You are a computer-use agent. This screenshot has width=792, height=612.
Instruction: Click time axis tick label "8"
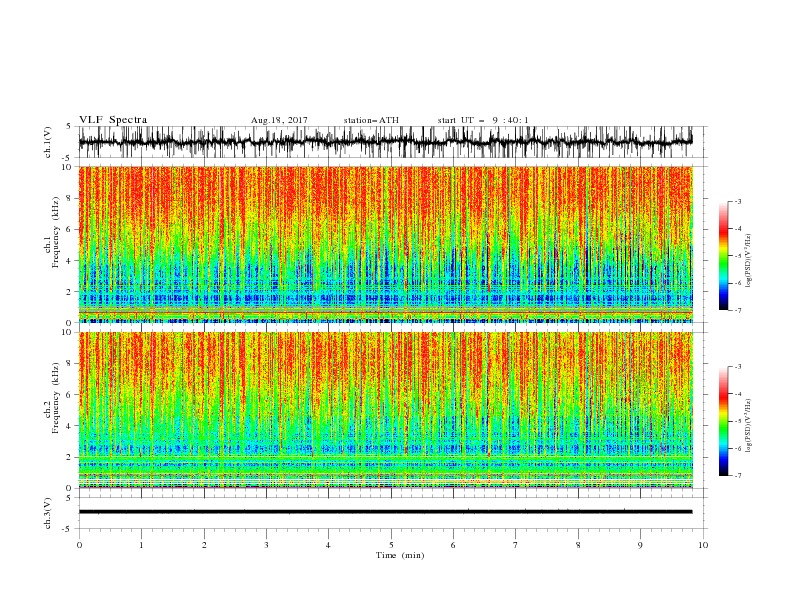pos(578,545)
